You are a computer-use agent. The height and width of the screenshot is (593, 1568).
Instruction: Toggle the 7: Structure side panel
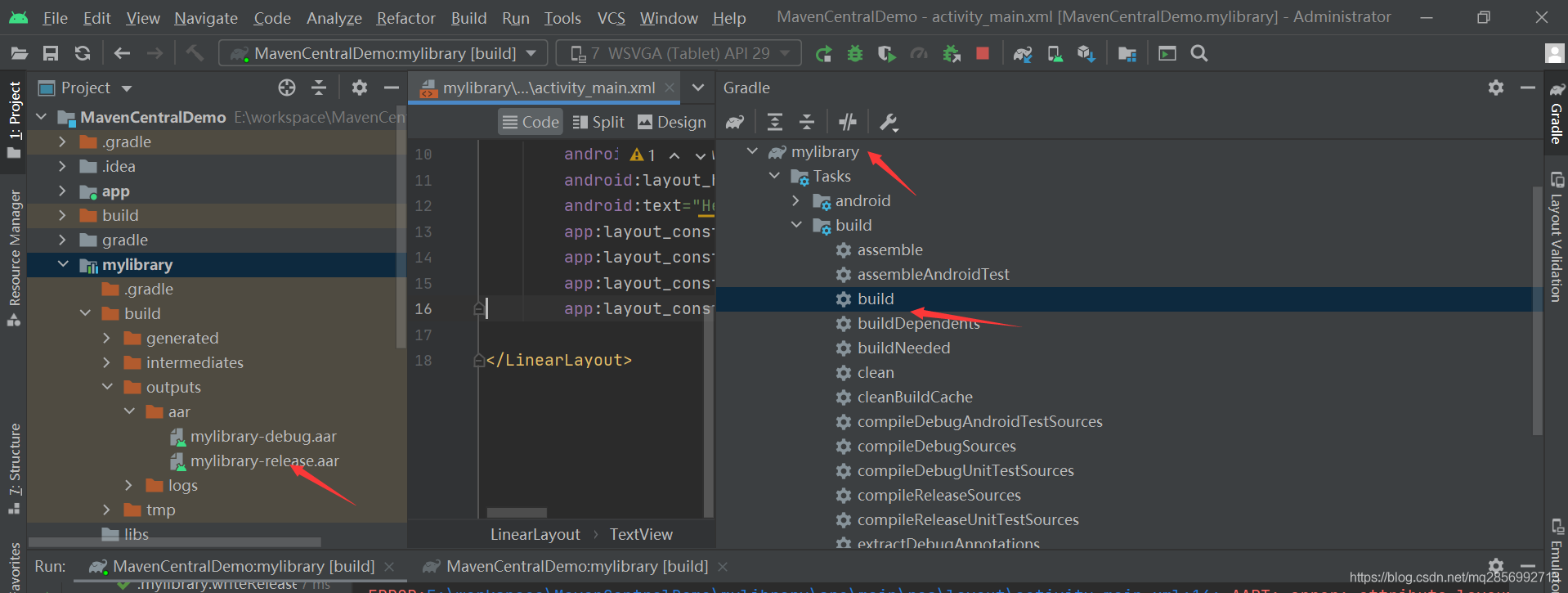click(14, 469)
